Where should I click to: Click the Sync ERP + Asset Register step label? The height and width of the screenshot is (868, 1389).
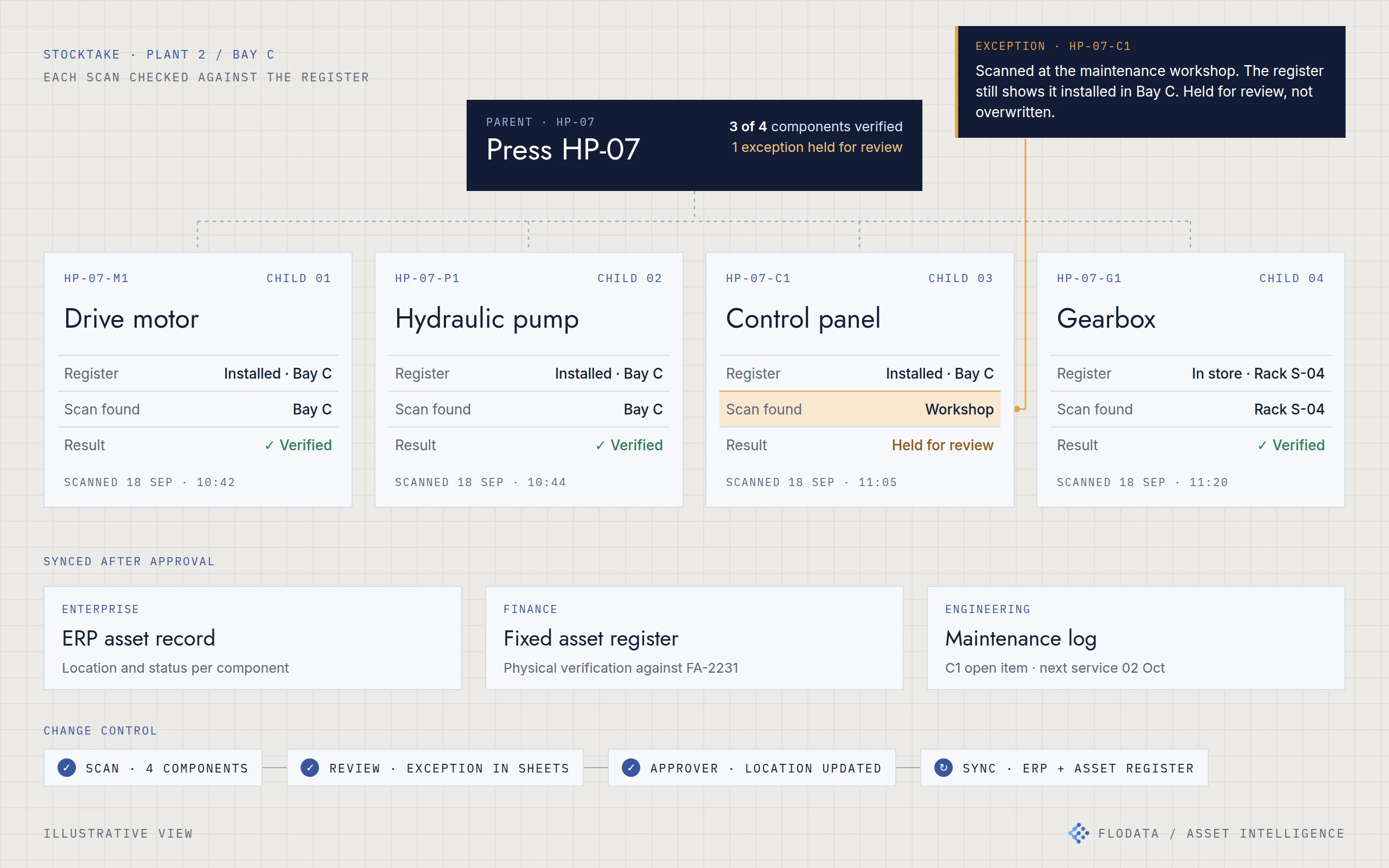coord(1078,768)
